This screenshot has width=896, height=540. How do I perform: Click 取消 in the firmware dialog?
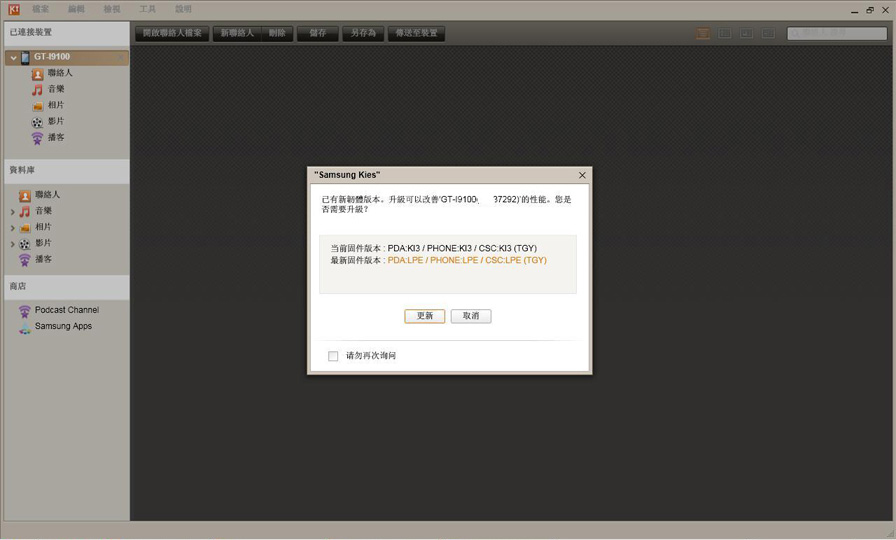[x=471, y=316]
